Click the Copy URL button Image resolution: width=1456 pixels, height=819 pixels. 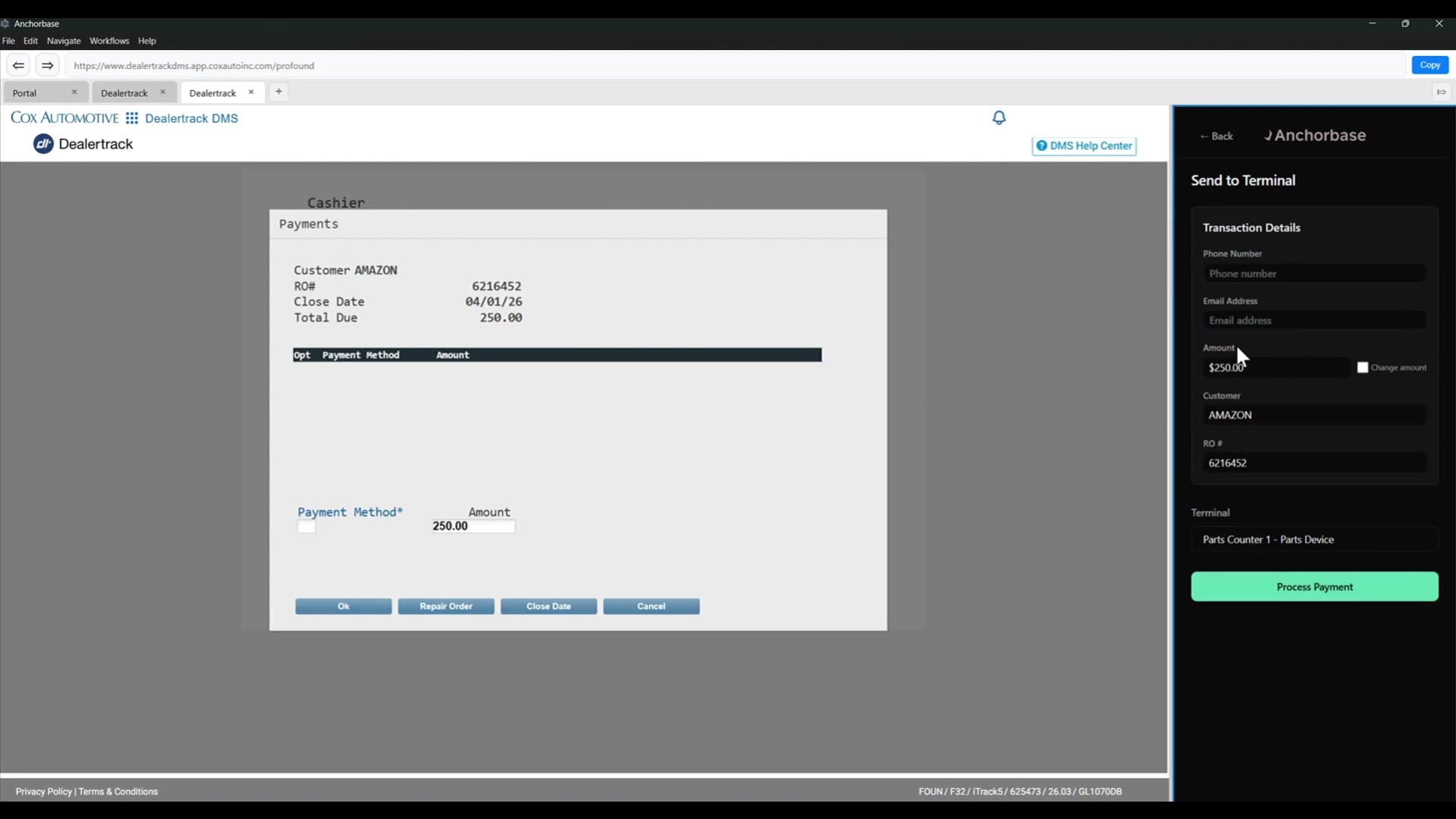1429,65
